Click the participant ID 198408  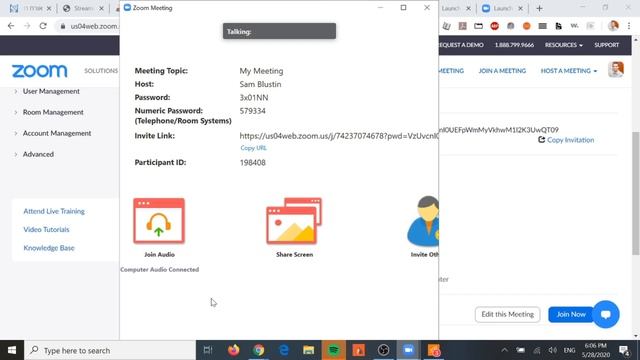[252, 162]
